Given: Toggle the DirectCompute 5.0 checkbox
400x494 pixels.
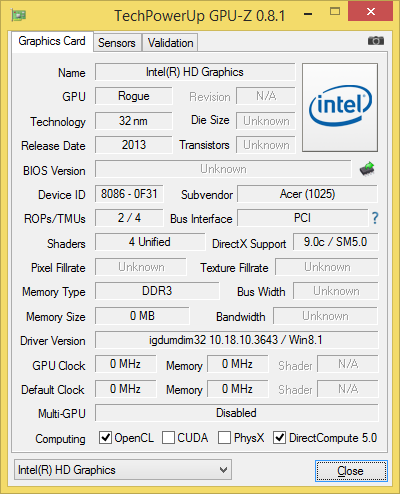Looking at the screenshot, I should point(279,437).
